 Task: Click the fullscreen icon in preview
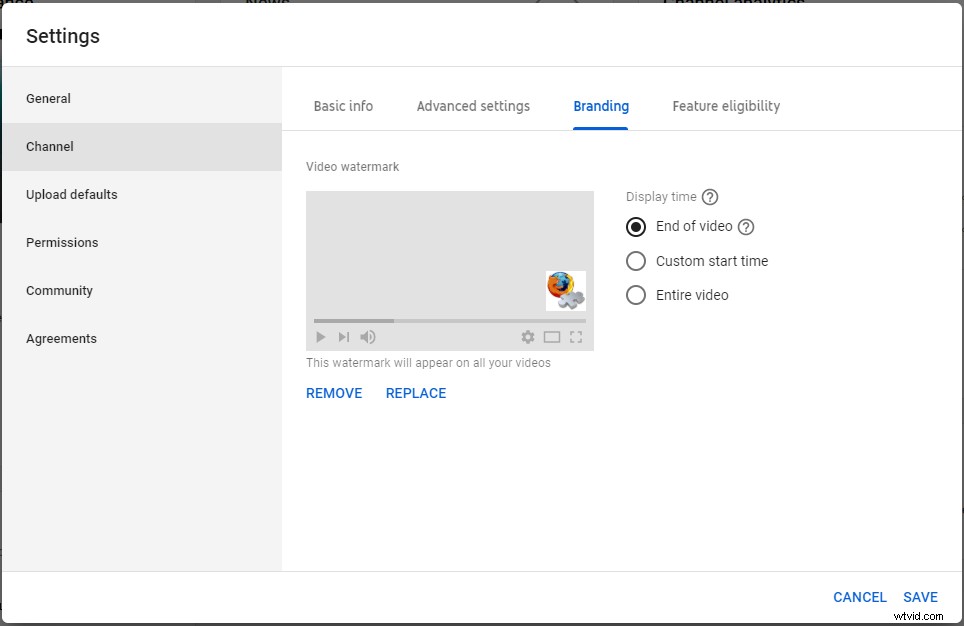pos(576,338)
